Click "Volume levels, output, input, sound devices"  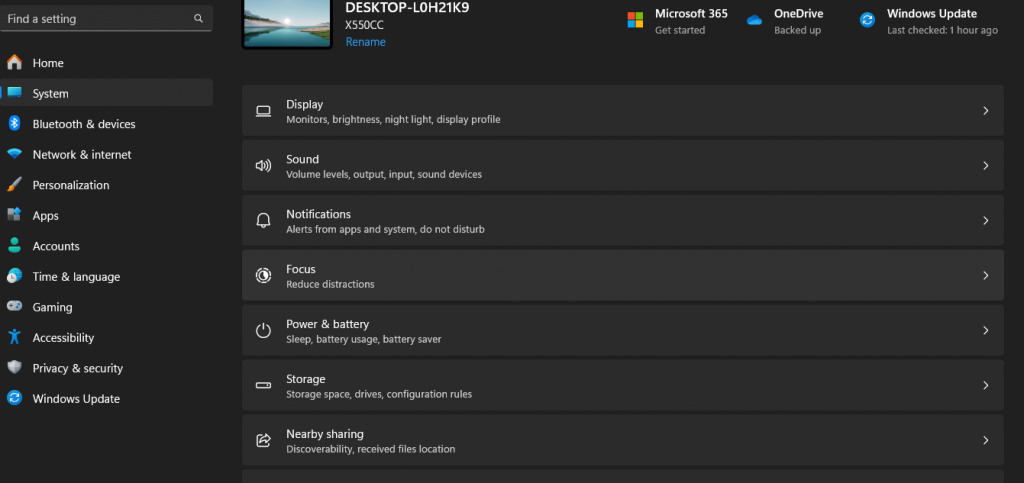pos(384,174)
